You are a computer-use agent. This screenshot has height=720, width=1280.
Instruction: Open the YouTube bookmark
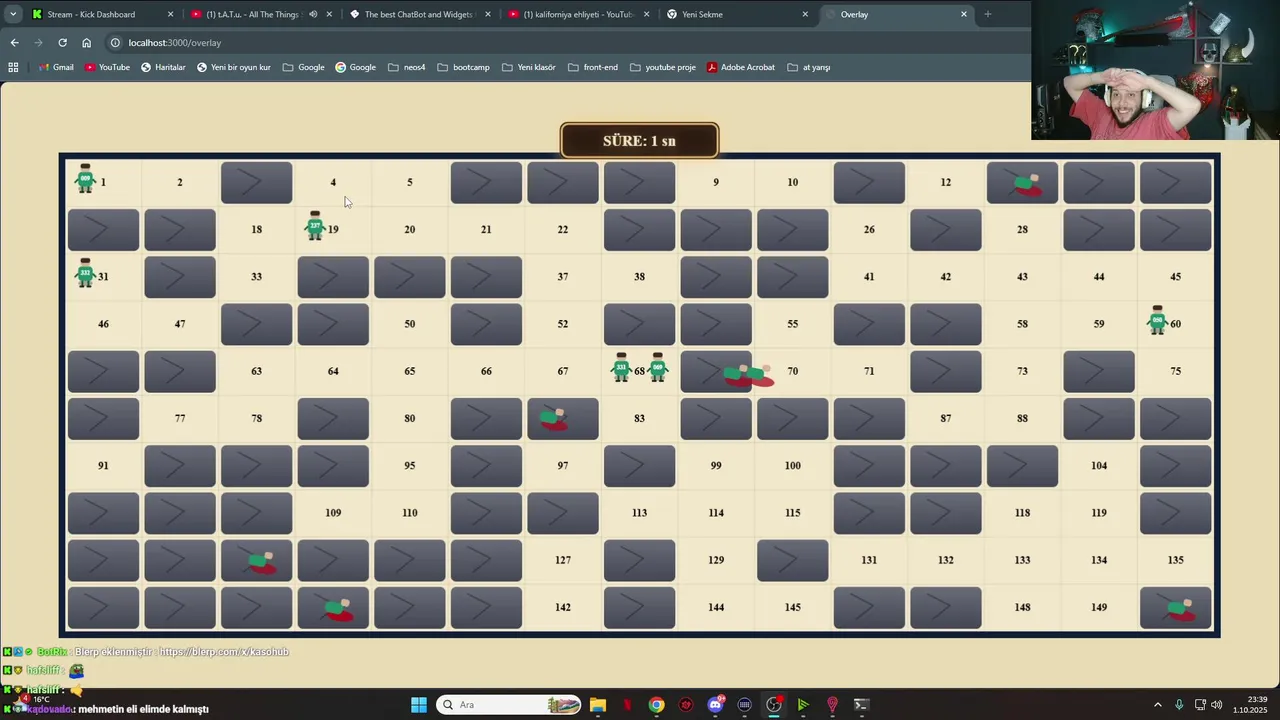click(107, 67)
